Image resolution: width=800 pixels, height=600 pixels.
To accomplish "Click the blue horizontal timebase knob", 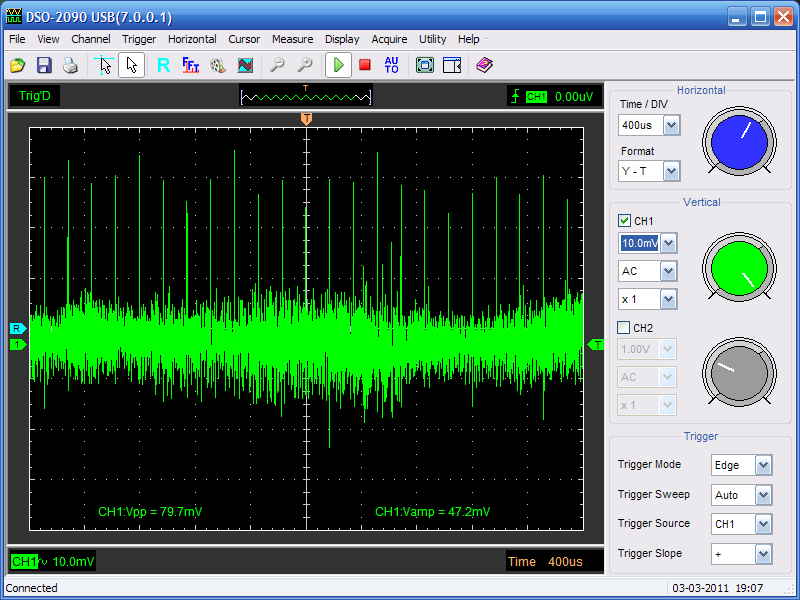I will [739, 141].
